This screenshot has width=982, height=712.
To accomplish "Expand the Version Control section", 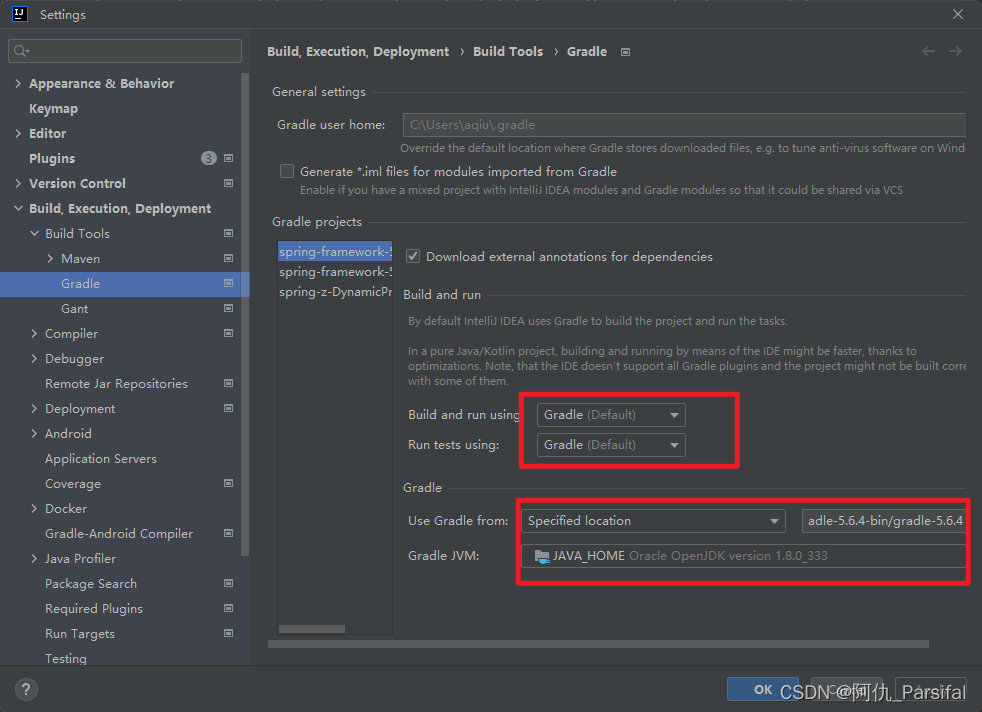I will point(18,183).
